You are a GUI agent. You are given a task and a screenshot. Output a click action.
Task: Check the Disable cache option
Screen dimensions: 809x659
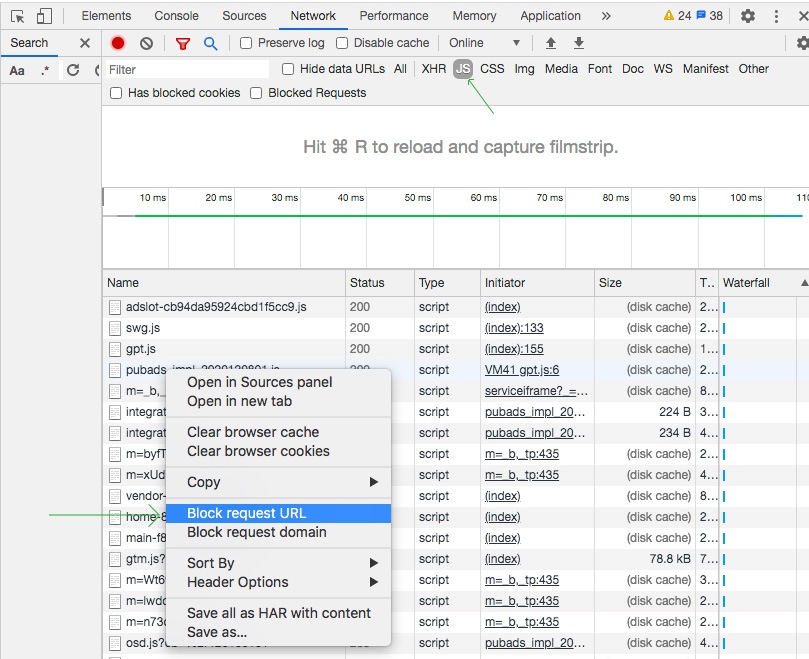pyautogui.click(x=342, y=43)
